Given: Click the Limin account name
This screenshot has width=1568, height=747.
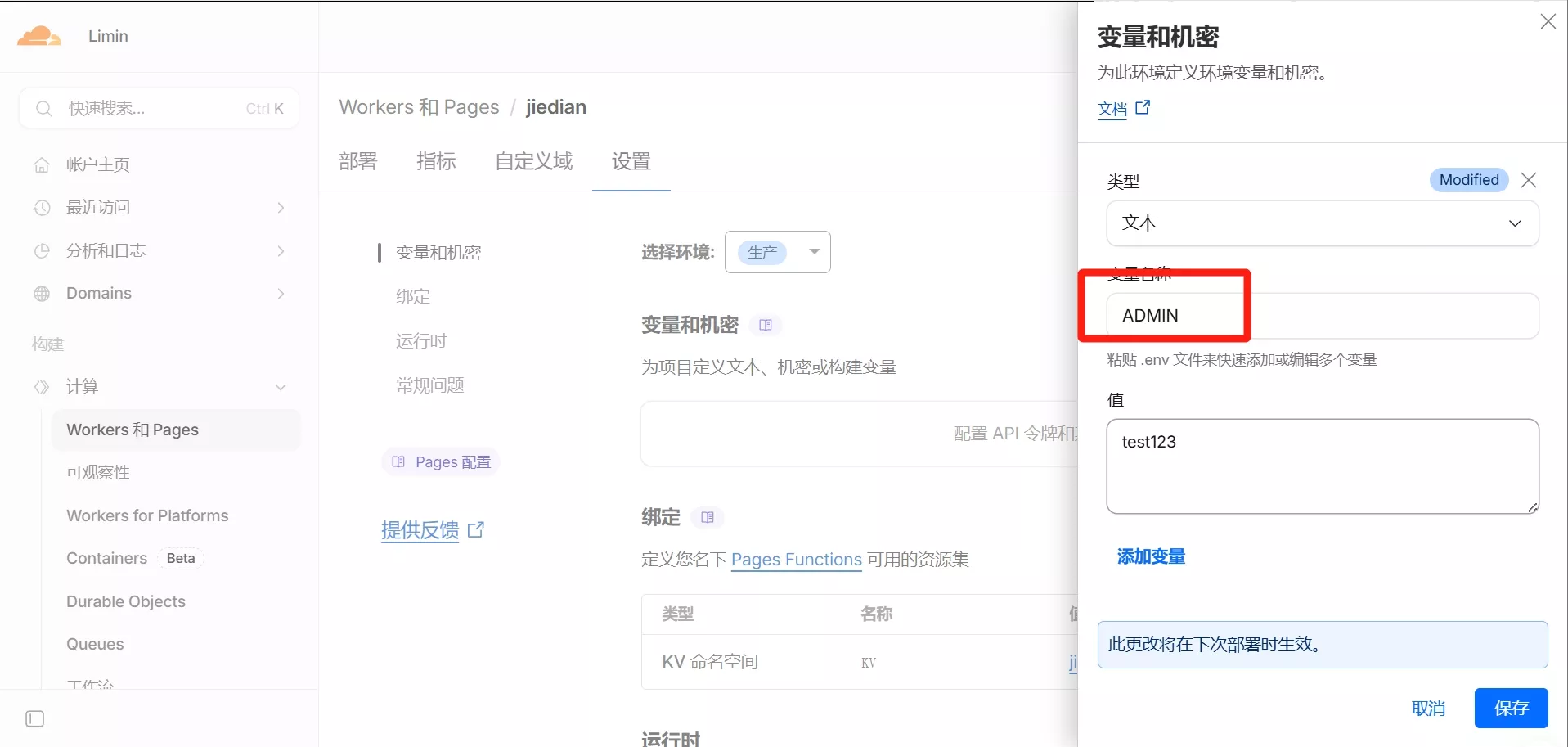Looking at the screenshot, I should tap(108, 36).
